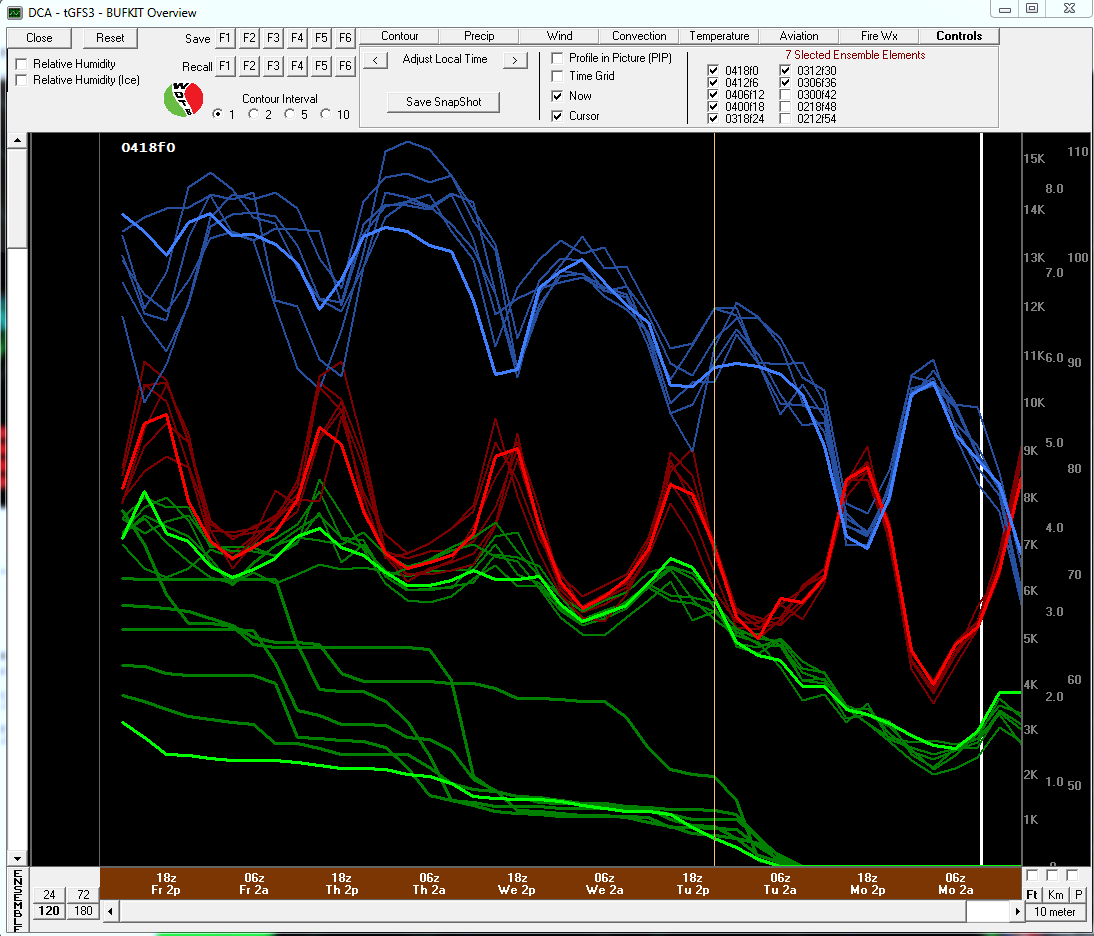This screenshot has height=936, width=1094.
Task: Click the Save F1 slot button
Action: coord(225,38)
